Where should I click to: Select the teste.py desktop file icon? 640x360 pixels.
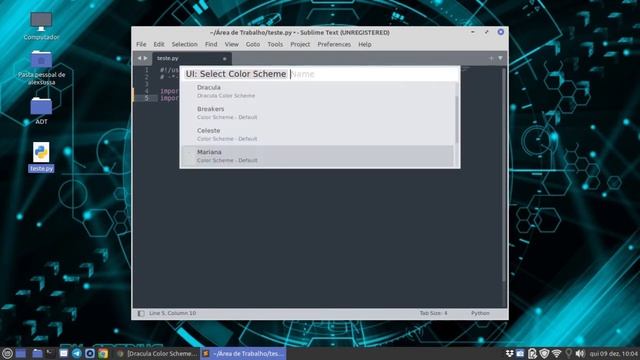pos(41,157)
